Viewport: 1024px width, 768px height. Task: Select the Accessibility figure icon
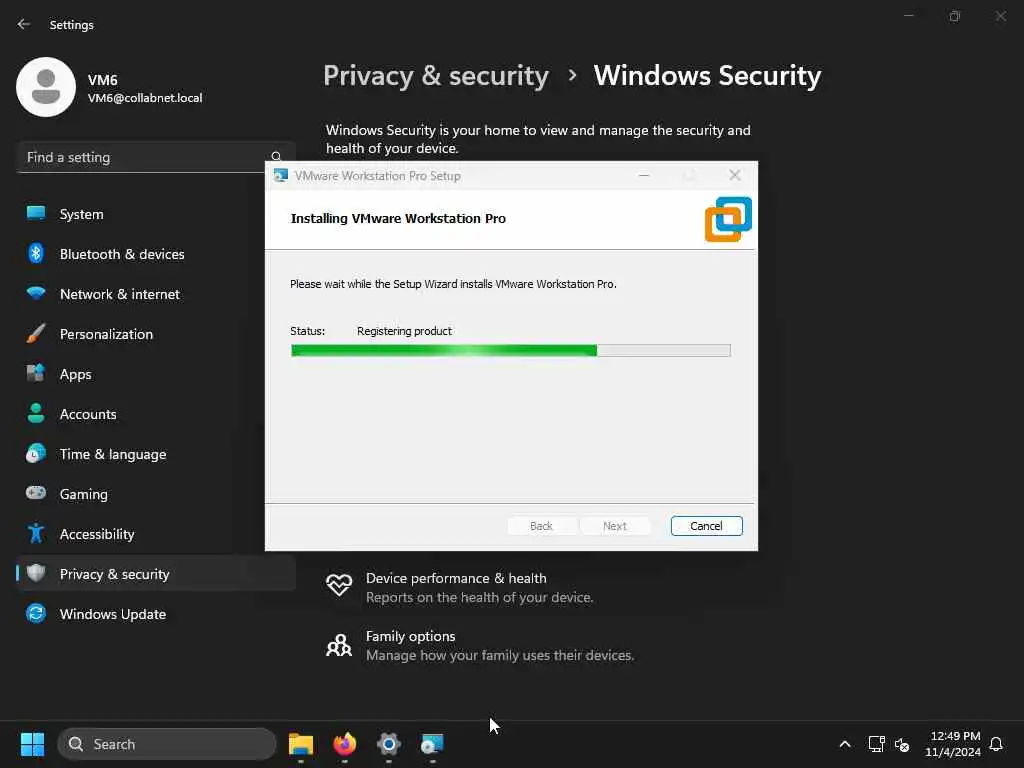click(x=36, y=534)
